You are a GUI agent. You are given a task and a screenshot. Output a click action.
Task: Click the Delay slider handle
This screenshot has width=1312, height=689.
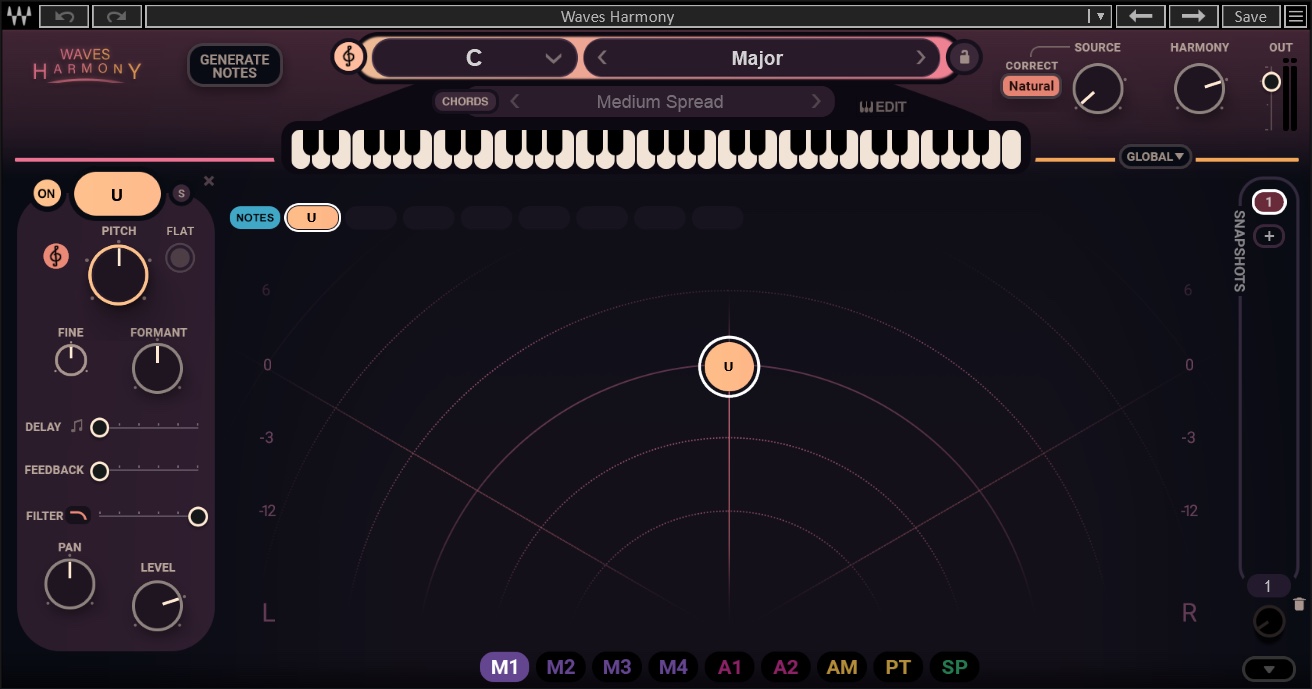click(x=99, y=428)
